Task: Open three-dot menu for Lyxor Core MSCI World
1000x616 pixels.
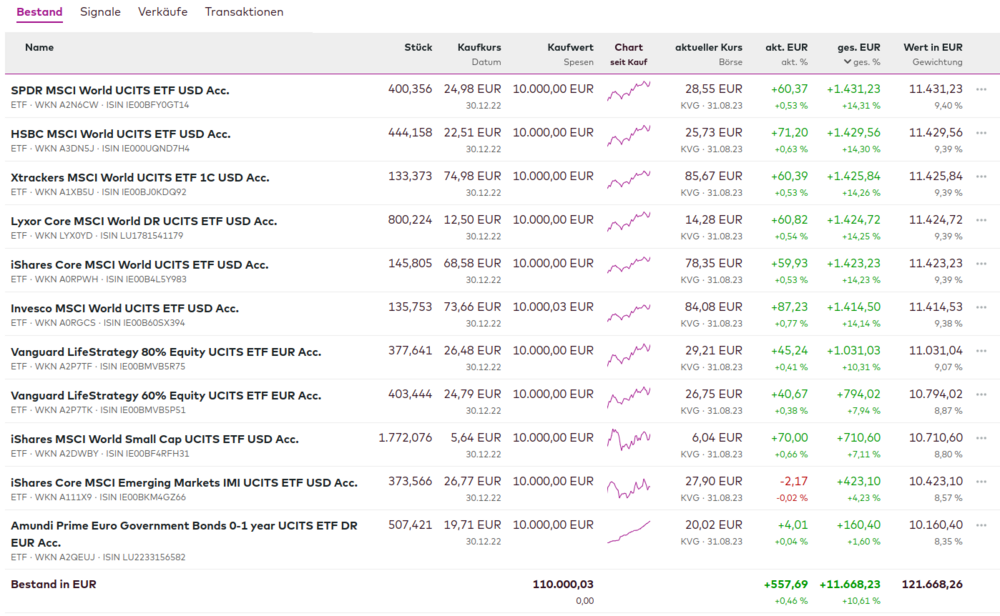Action: click(981, 220)
